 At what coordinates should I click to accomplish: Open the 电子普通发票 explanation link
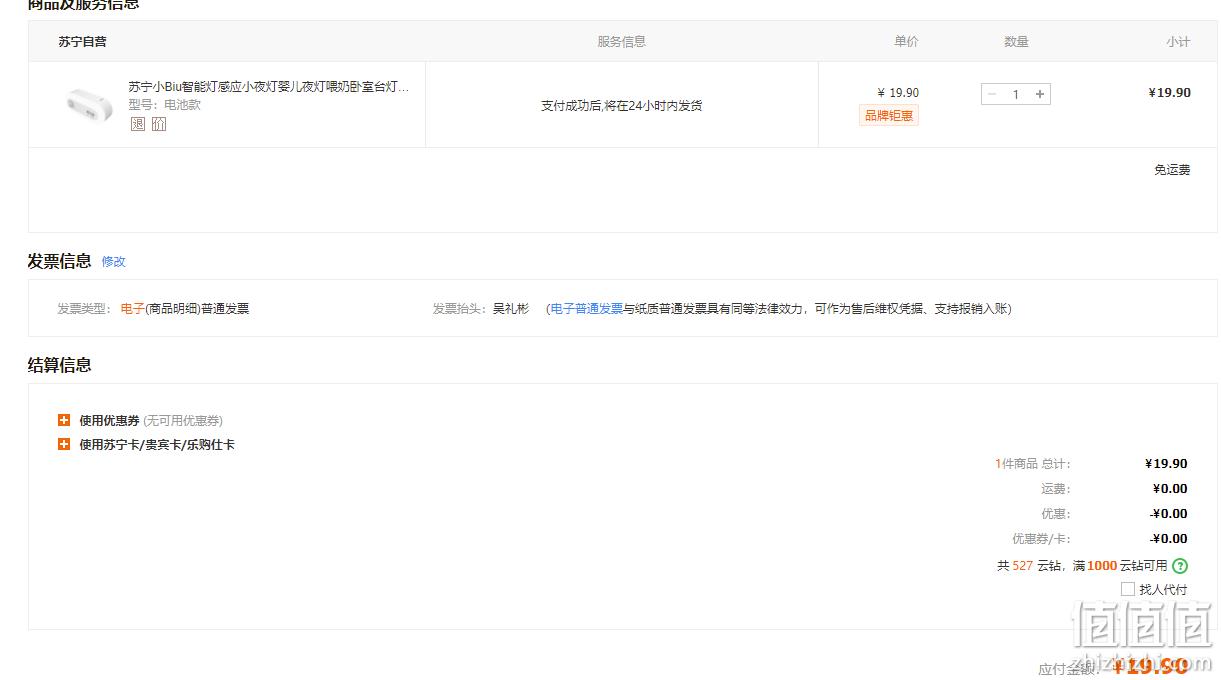pos(587,309)
